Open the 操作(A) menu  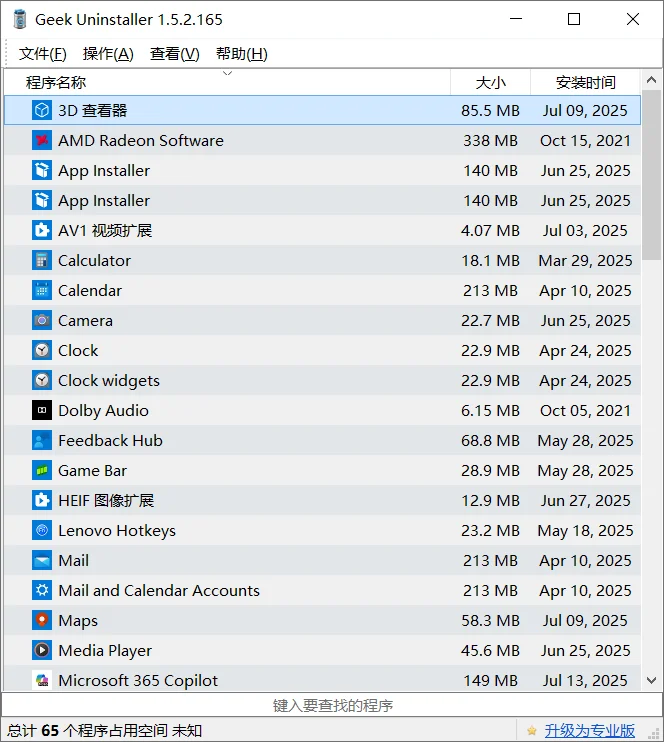click(x=108, y=54)
